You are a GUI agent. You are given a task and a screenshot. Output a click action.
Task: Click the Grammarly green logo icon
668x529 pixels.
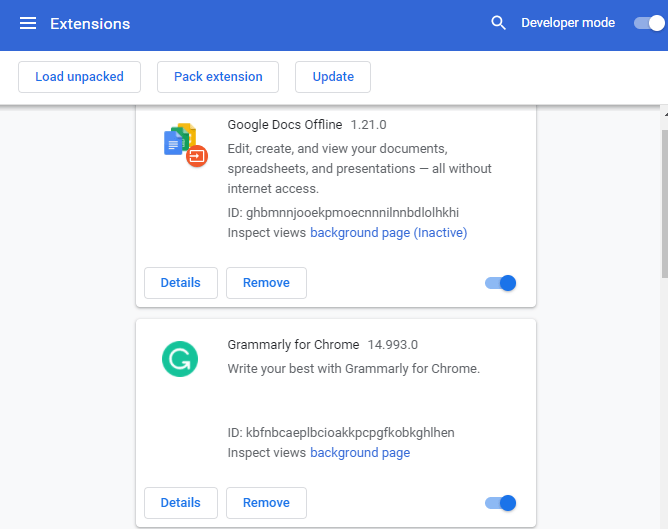coord(180,359)
